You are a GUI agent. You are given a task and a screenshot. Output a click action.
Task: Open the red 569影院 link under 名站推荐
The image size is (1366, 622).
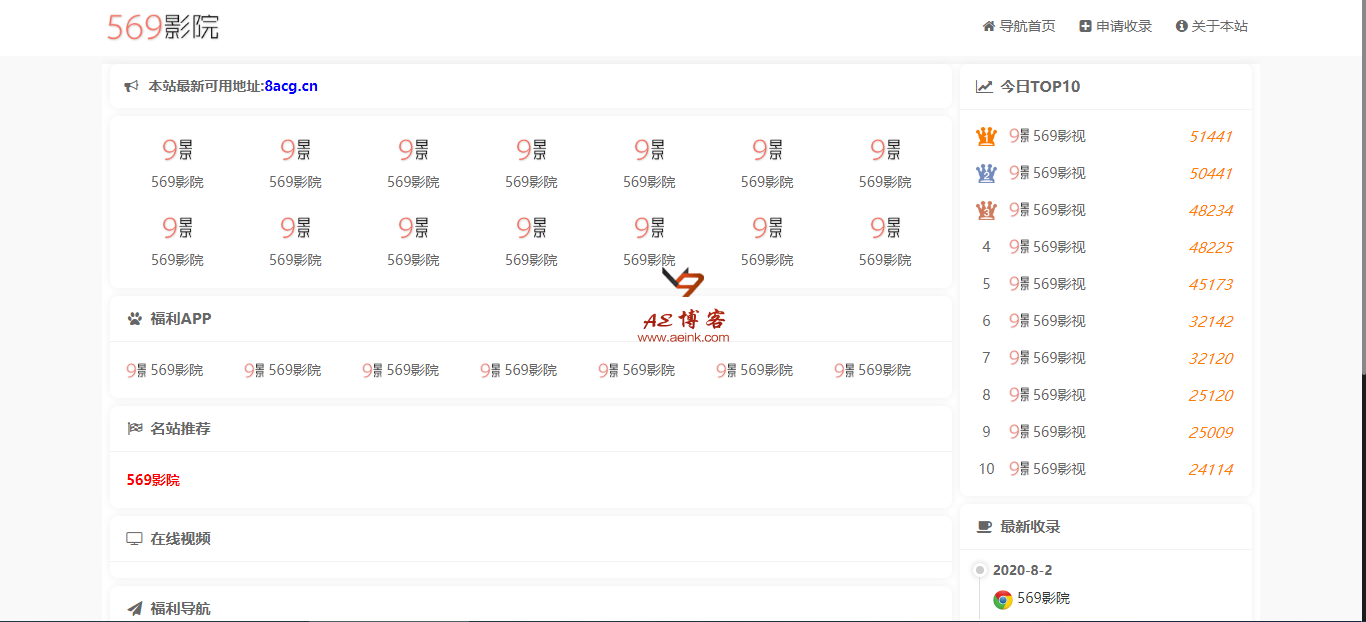[153, 480]
